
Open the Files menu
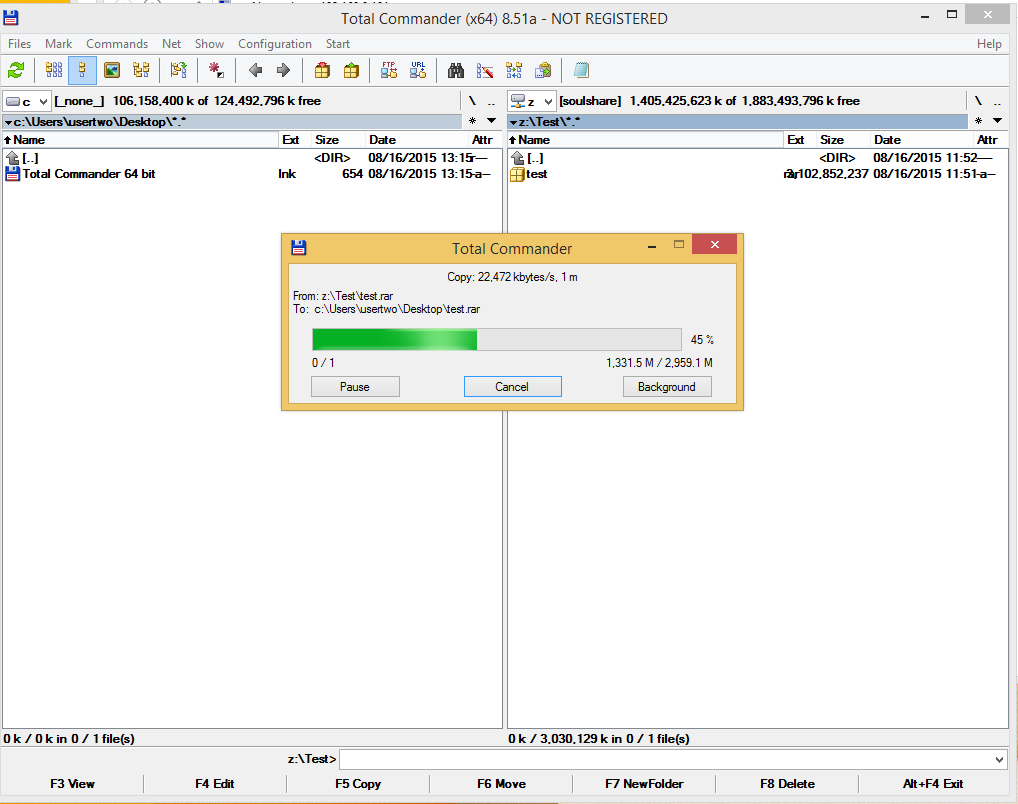[x=19, y=44]
